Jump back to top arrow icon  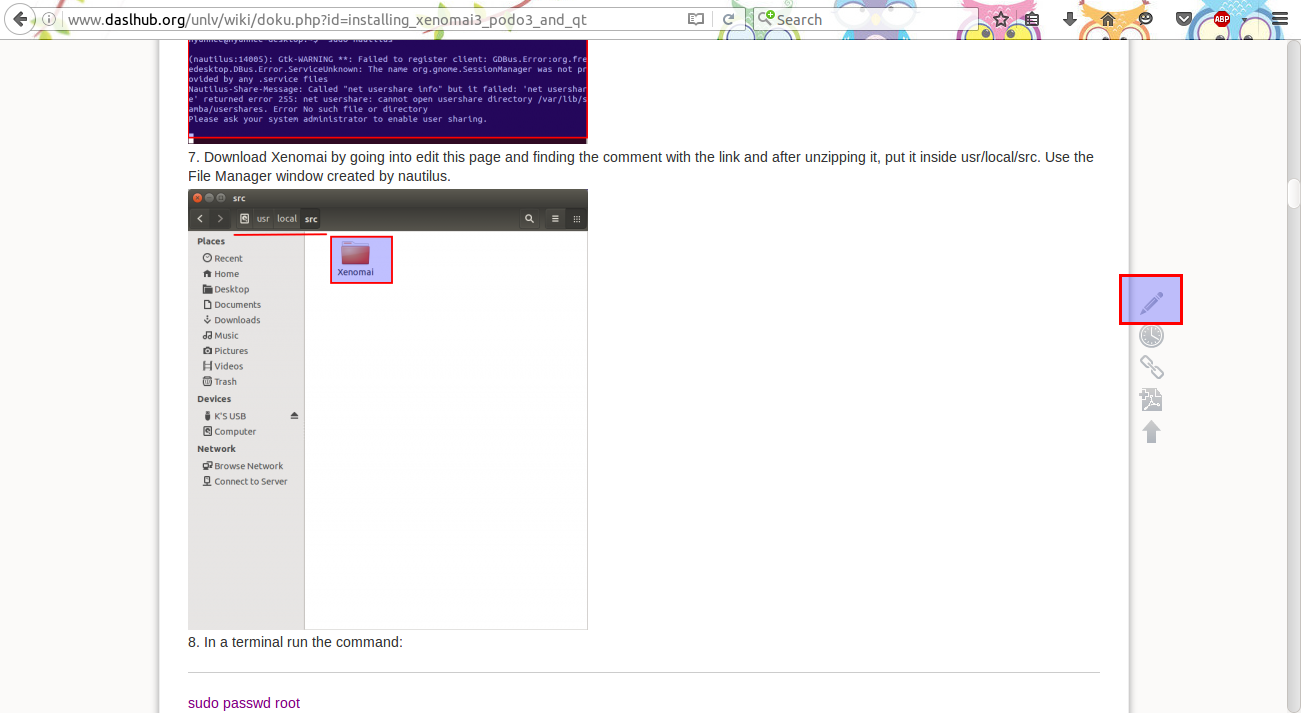pyautogui.click(x=1151, y=432)
